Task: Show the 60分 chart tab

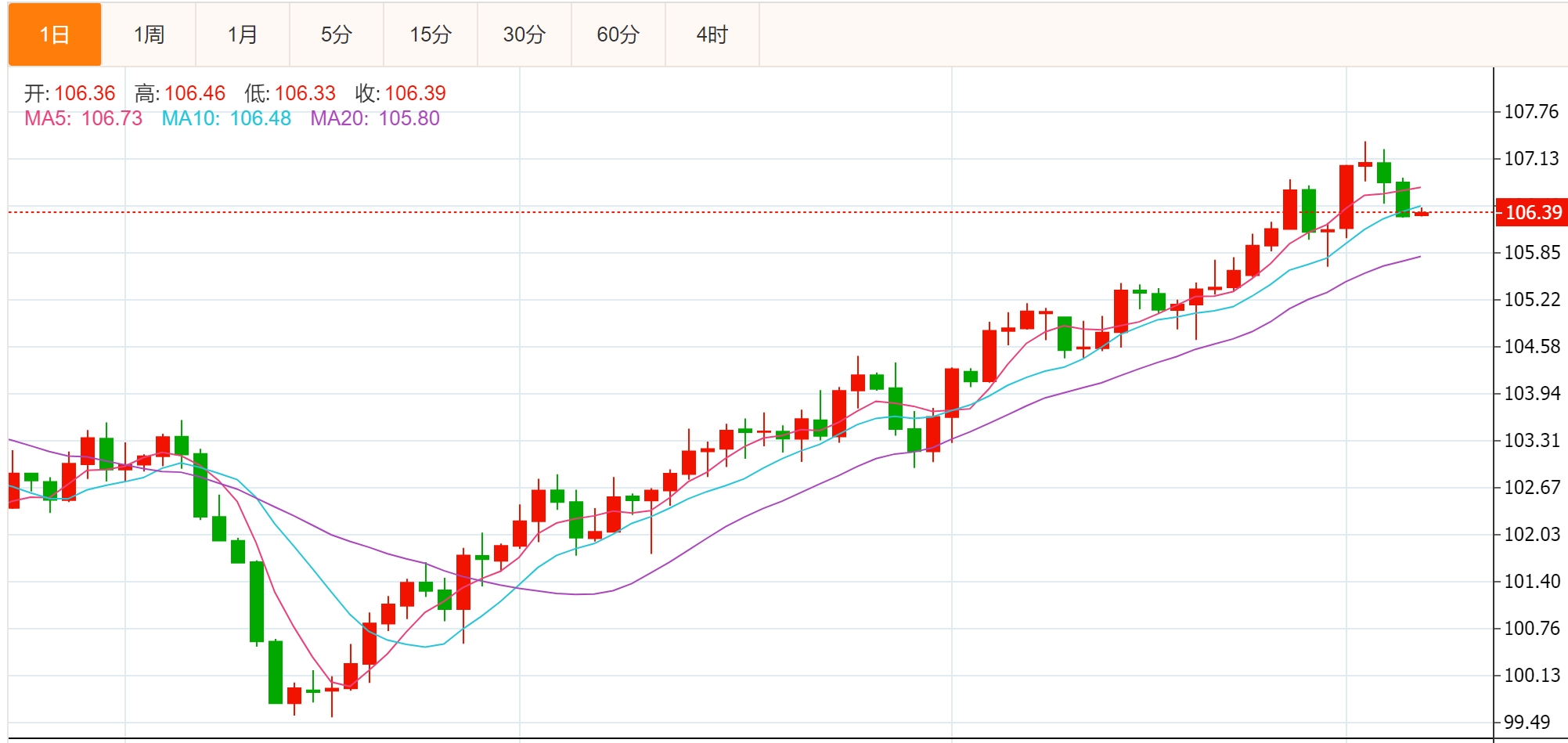Action: pos(618,34)
